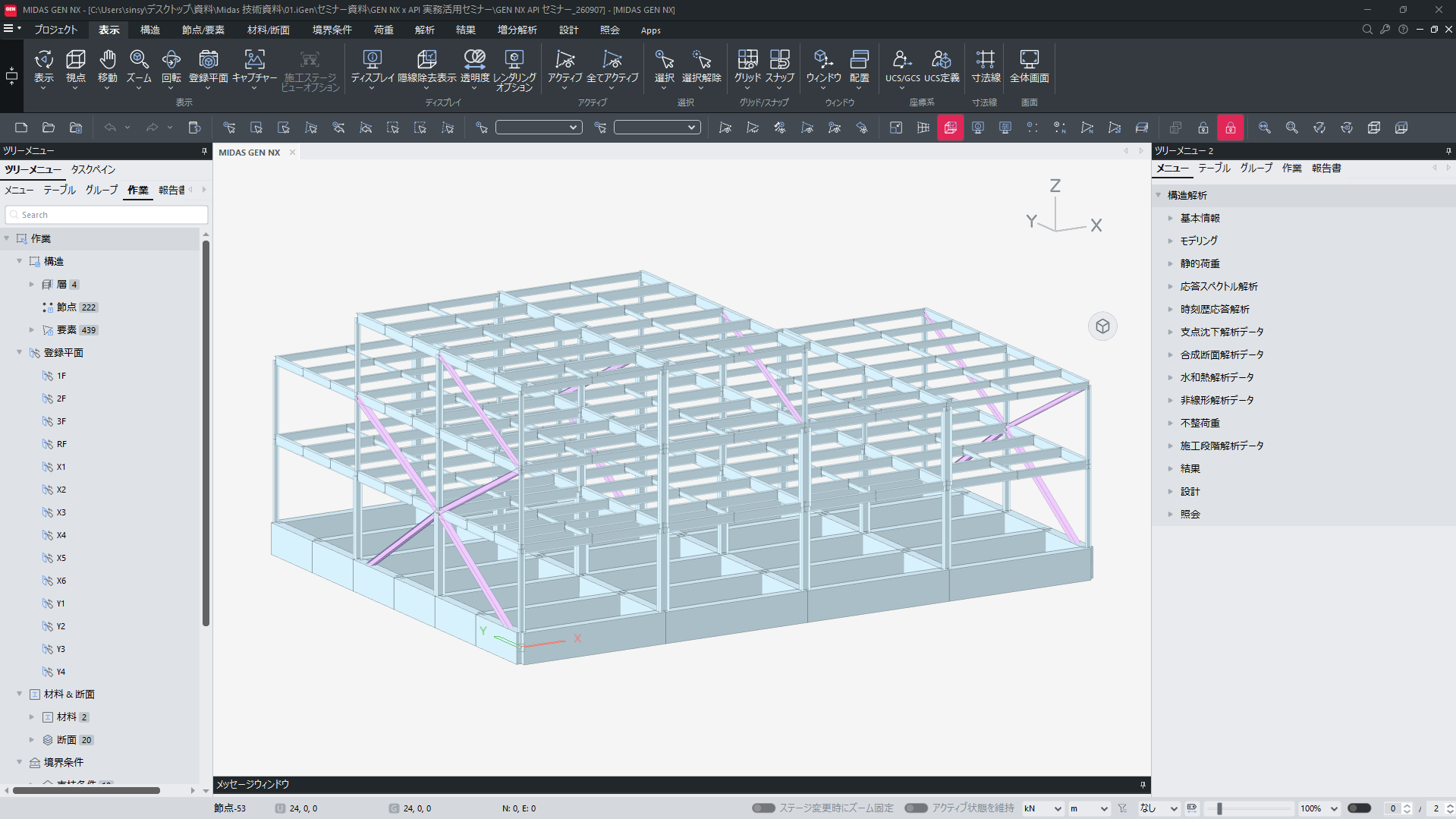Open the kN force unit dropdown
1456x819 pixels.
tap(1042, 808)
